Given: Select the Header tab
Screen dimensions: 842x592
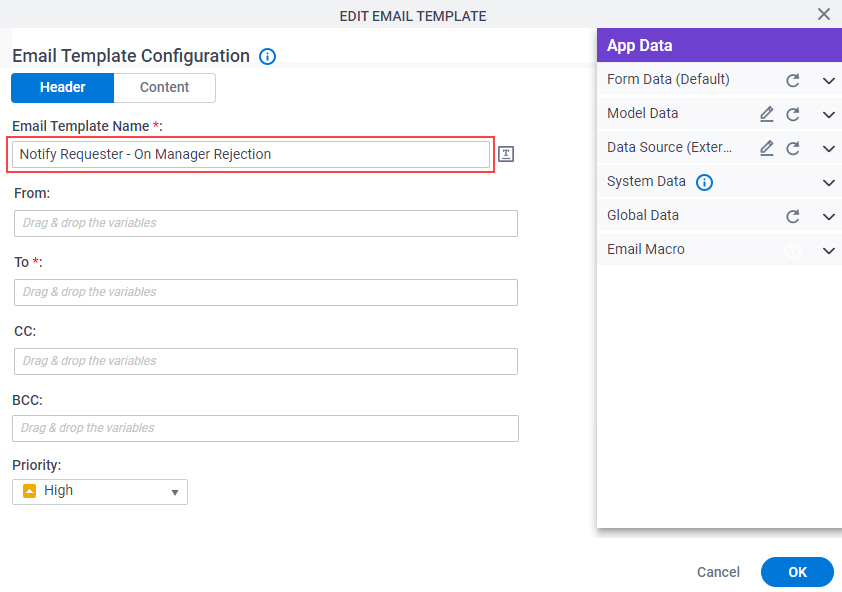Looking at the screenshot, I should coord(62,88).
